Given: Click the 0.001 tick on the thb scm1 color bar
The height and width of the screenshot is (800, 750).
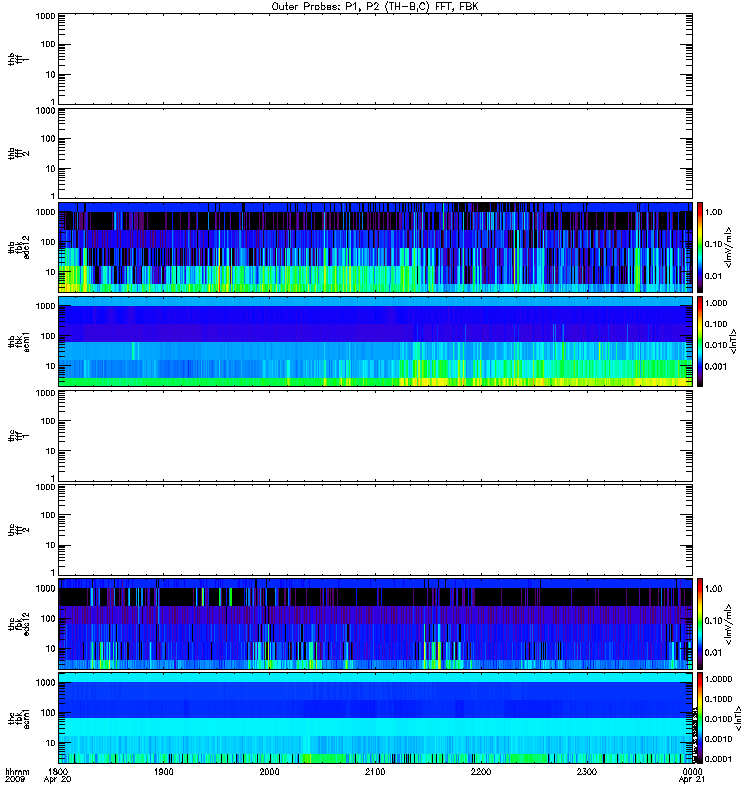Looking at the screenshot, I should coord(716,367).
